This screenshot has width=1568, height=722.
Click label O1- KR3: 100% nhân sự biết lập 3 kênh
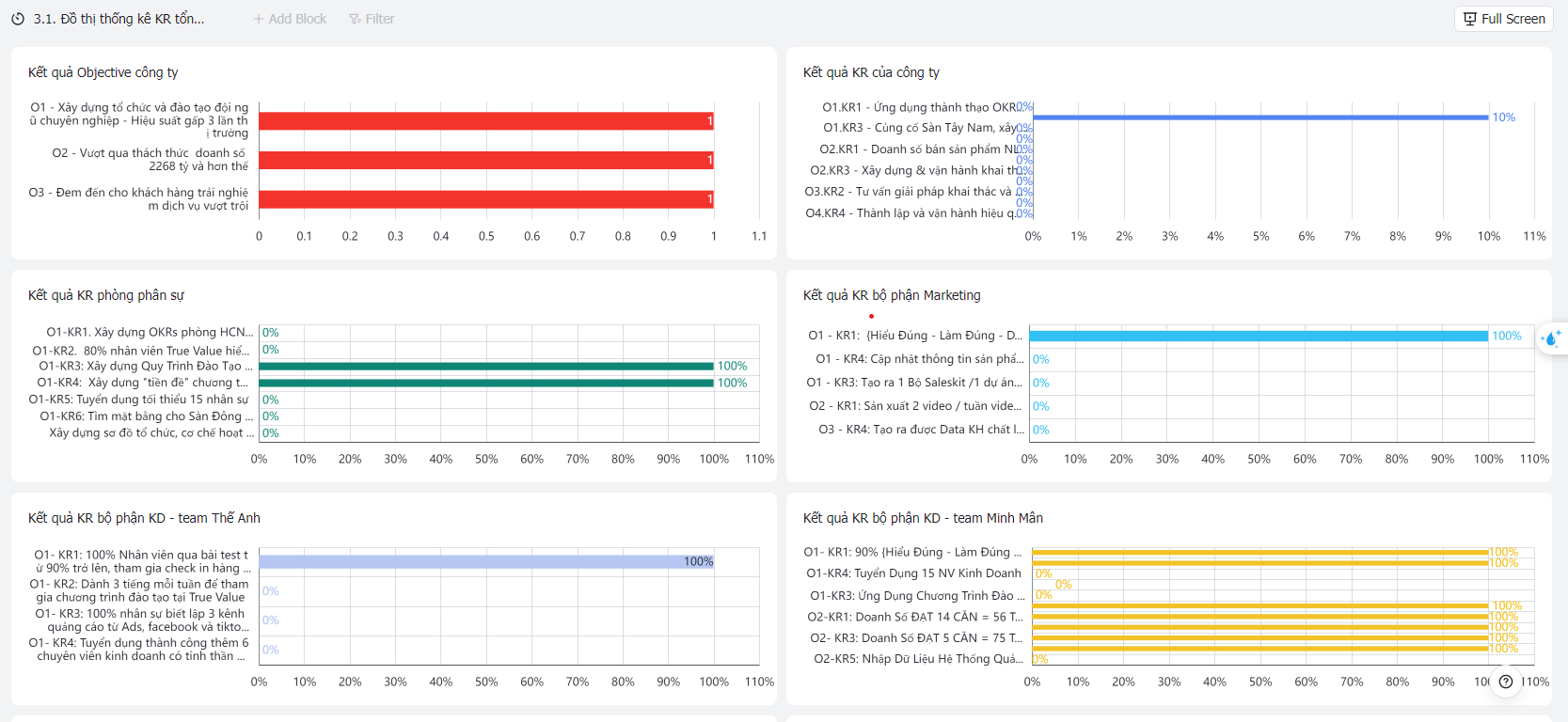[x=143, y=620]
